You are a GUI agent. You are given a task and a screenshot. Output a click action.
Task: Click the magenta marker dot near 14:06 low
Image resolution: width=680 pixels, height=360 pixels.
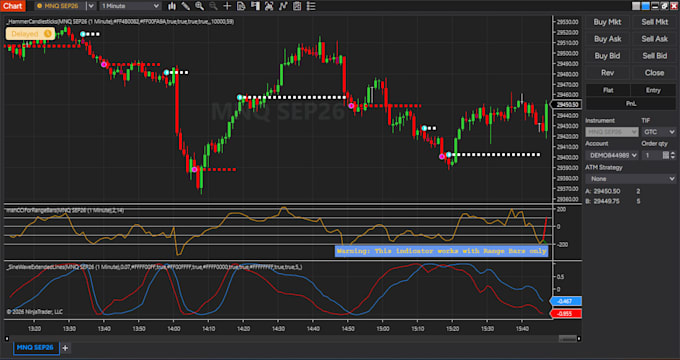[195, 170]
